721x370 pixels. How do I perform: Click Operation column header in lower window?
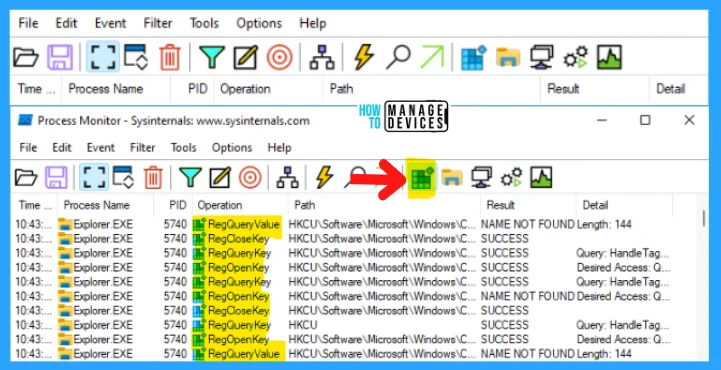(240, 205)
